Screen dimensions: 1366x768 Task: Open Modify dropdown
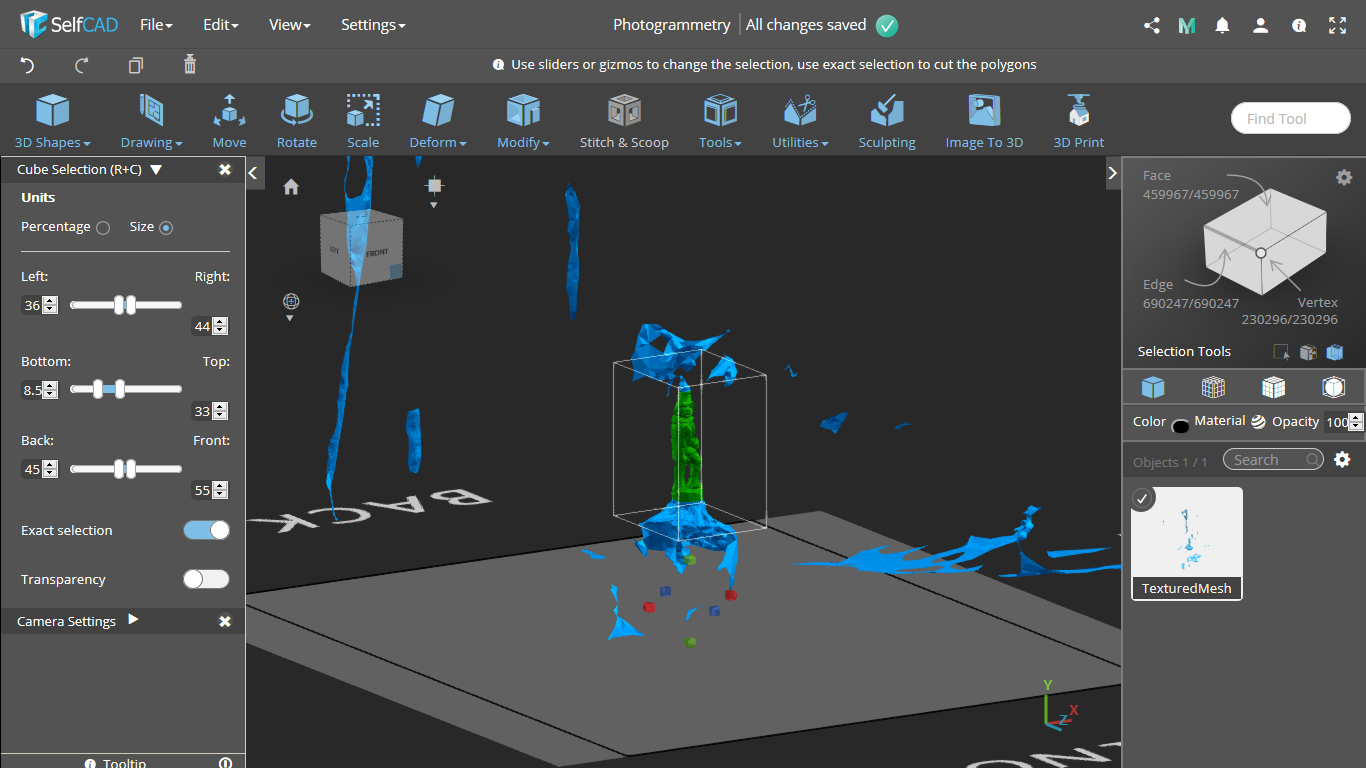523,121
